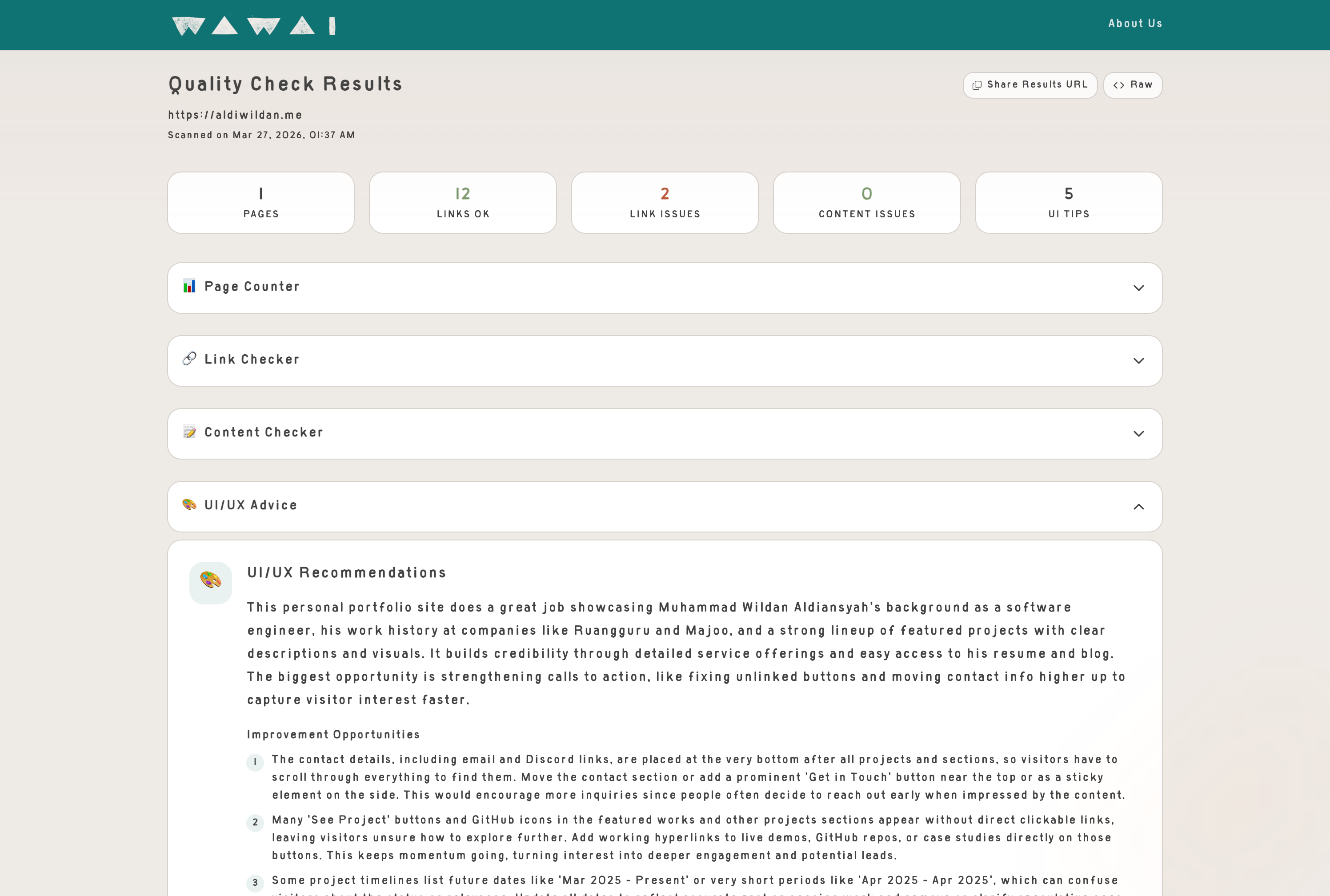
Task: Click the 0 Content Issues card
Action: pyautogui.click(x=867, y=203)
